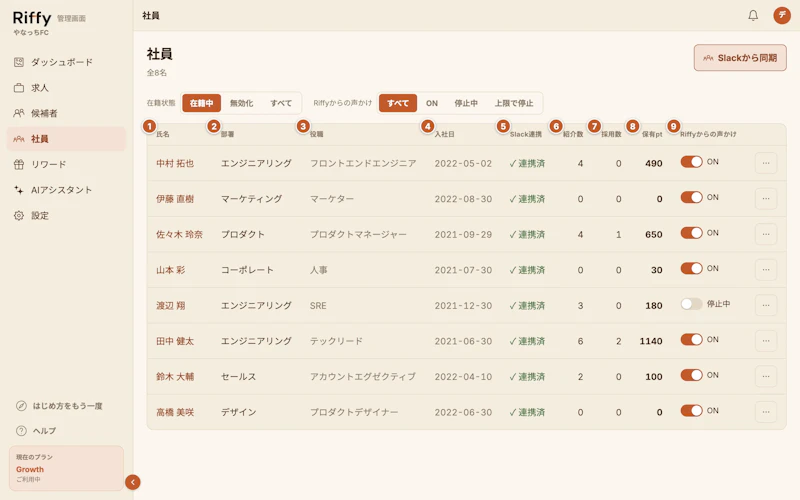Filter outreach by 上限で停止
Image resolution: width=800 pixels, height=500 pixels.
(x=514, y=103)
